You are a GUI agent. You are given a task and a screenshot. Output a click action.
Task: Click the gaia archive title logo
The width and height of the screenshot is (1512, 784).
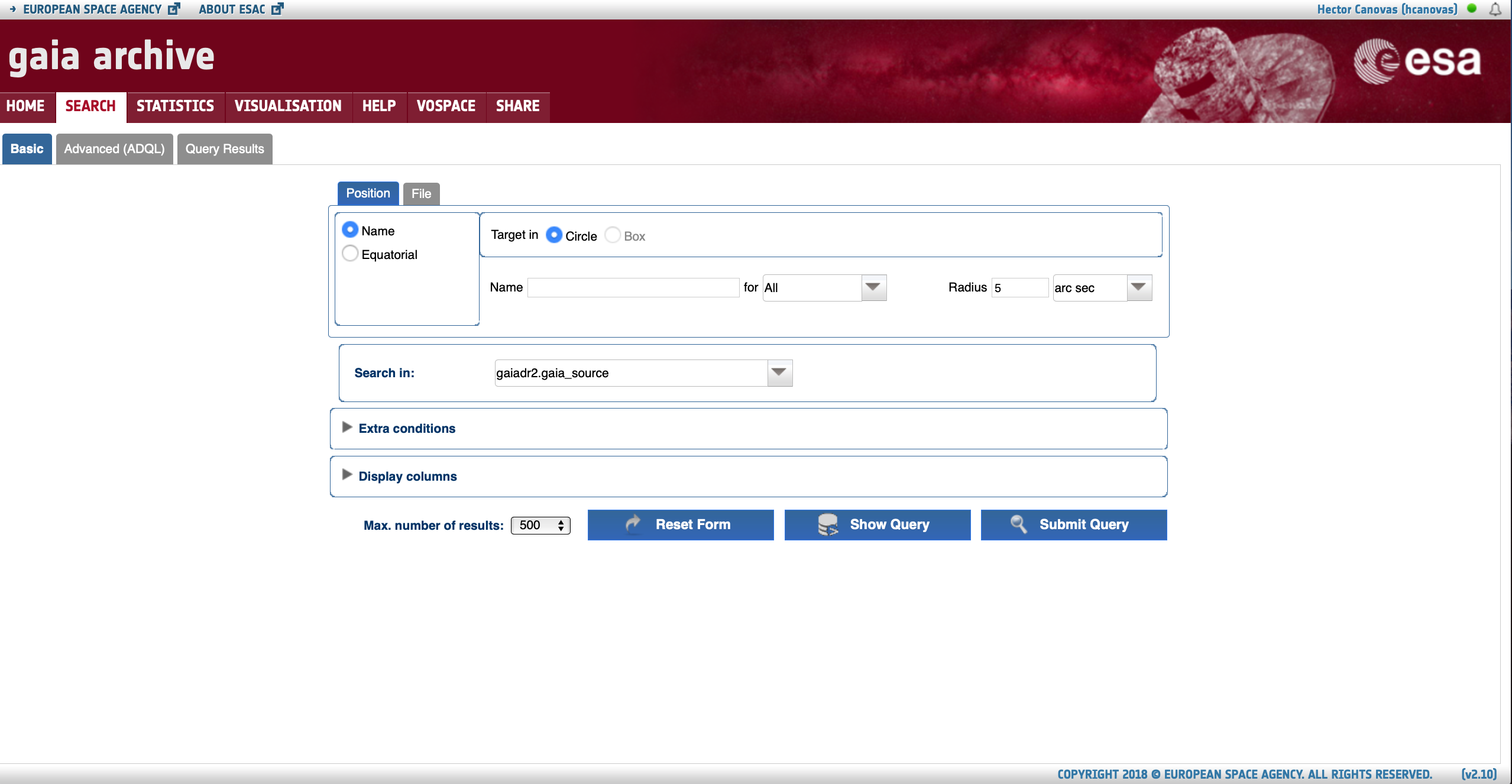(111, 57)
